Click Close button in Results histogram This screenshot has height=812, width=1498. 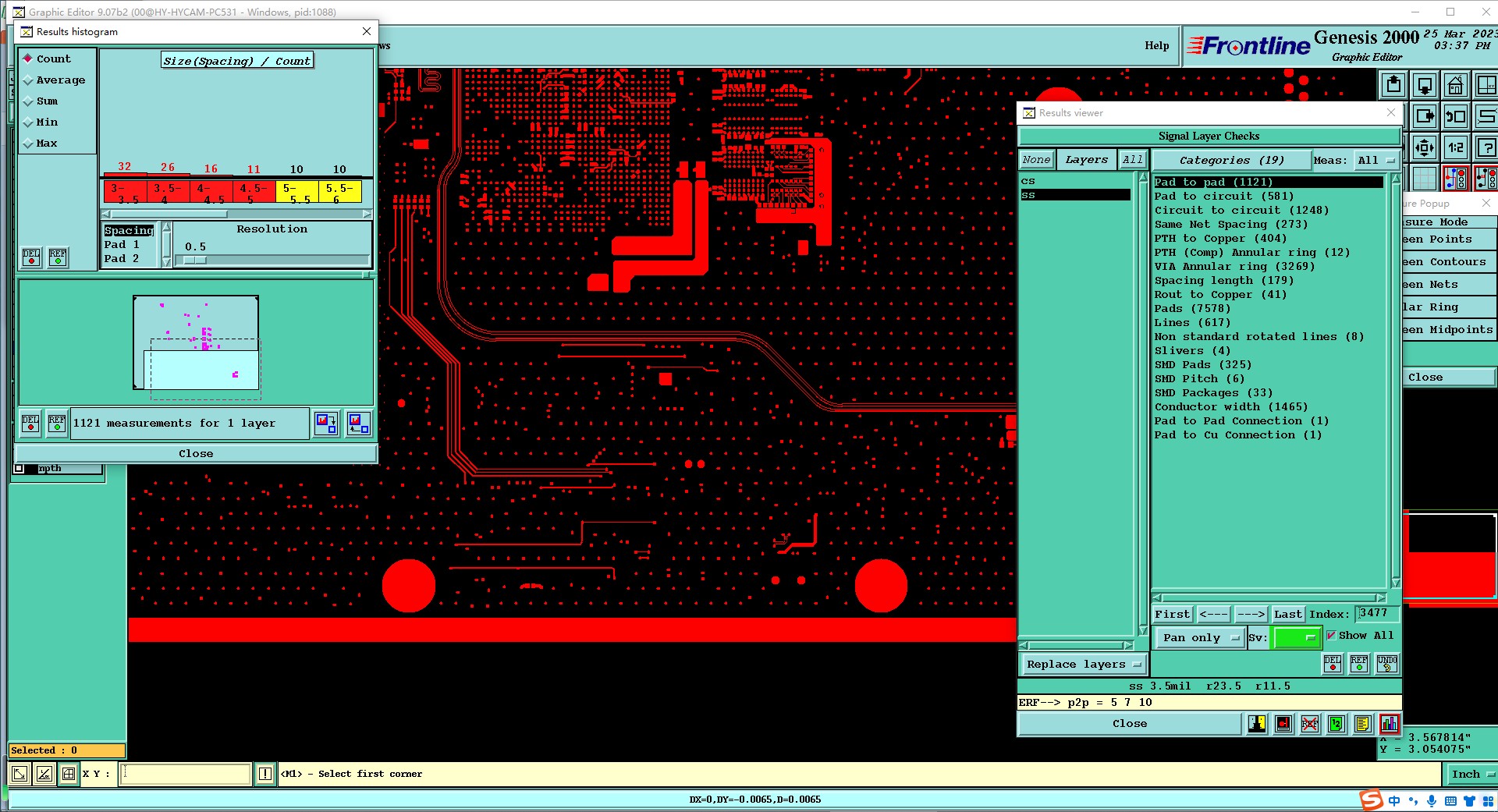point(196,454)
